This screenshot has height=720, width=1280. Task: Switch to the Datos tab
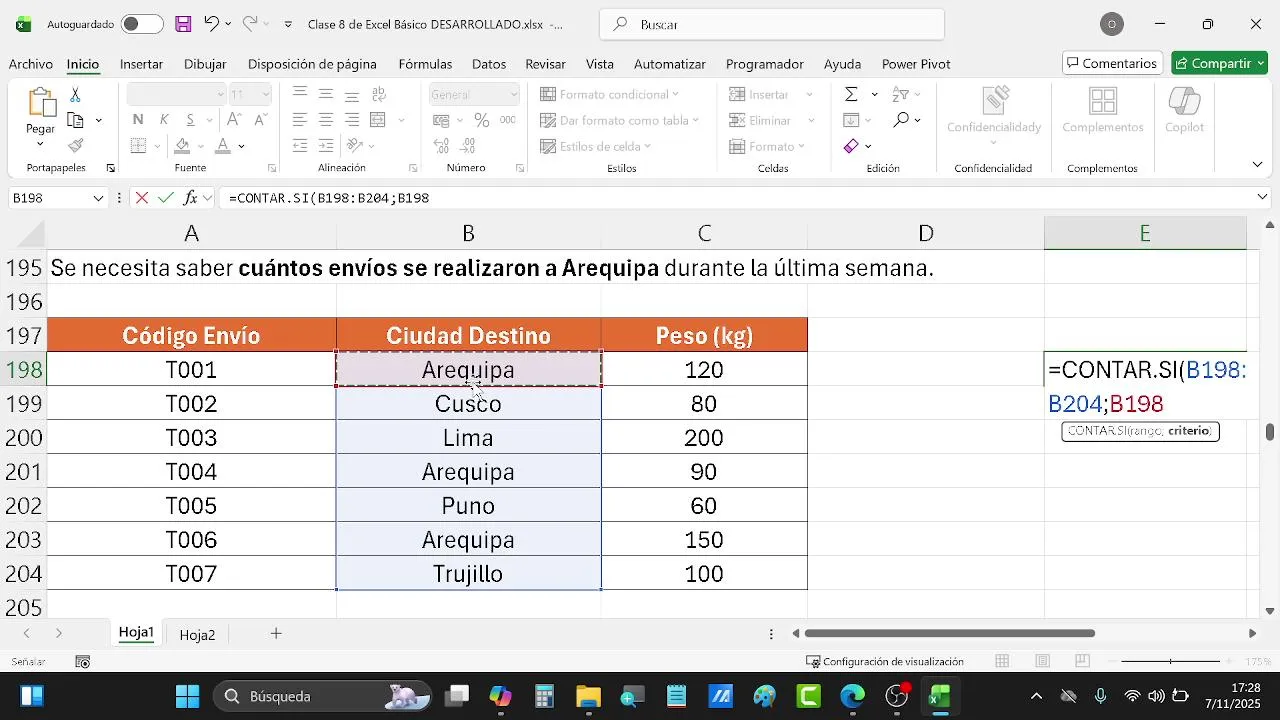tap(489, 64)
